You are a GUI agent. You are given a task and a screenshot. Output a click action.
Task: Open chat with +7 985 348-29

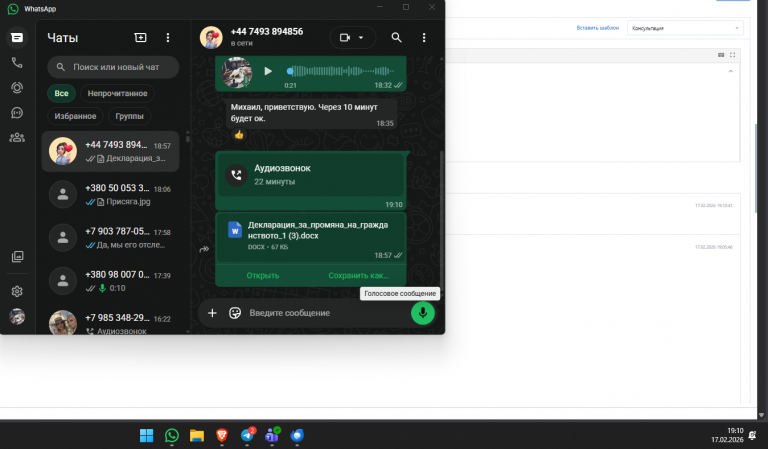click(111, 321)
